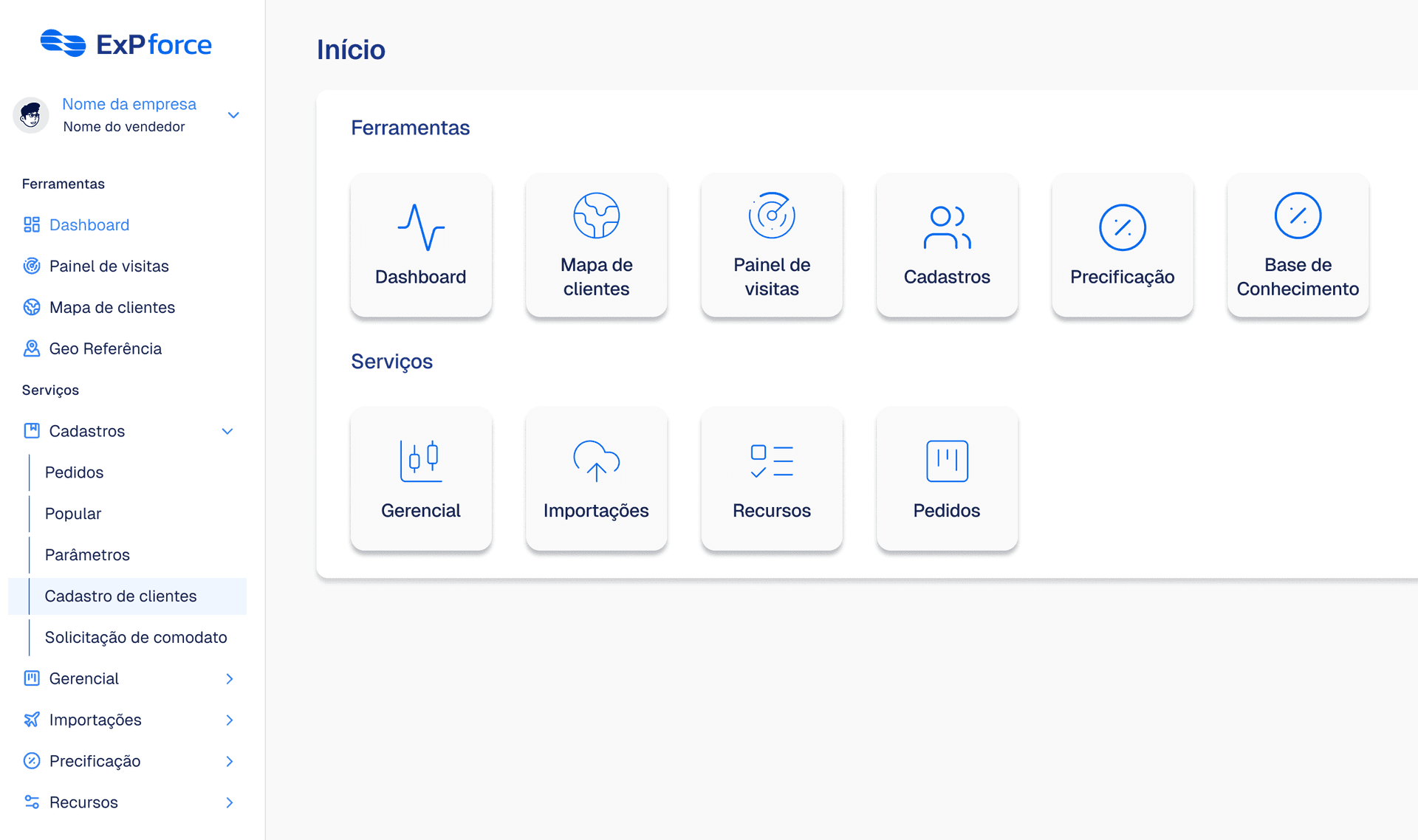The height and width of the screenshot is (840, 1418).
Task: Open the Cadastros tool card label
Action: click(x=947, y=277)
